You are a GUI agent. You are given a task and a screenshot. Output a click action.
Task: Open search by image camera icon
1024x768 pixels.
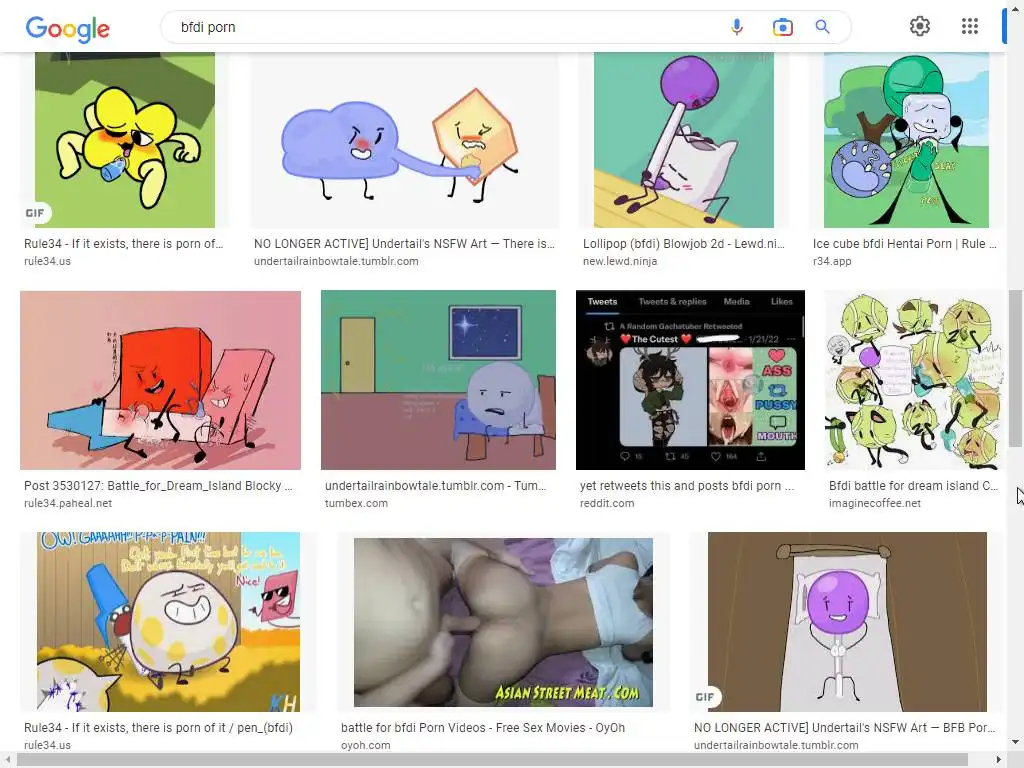coord(782,27)
